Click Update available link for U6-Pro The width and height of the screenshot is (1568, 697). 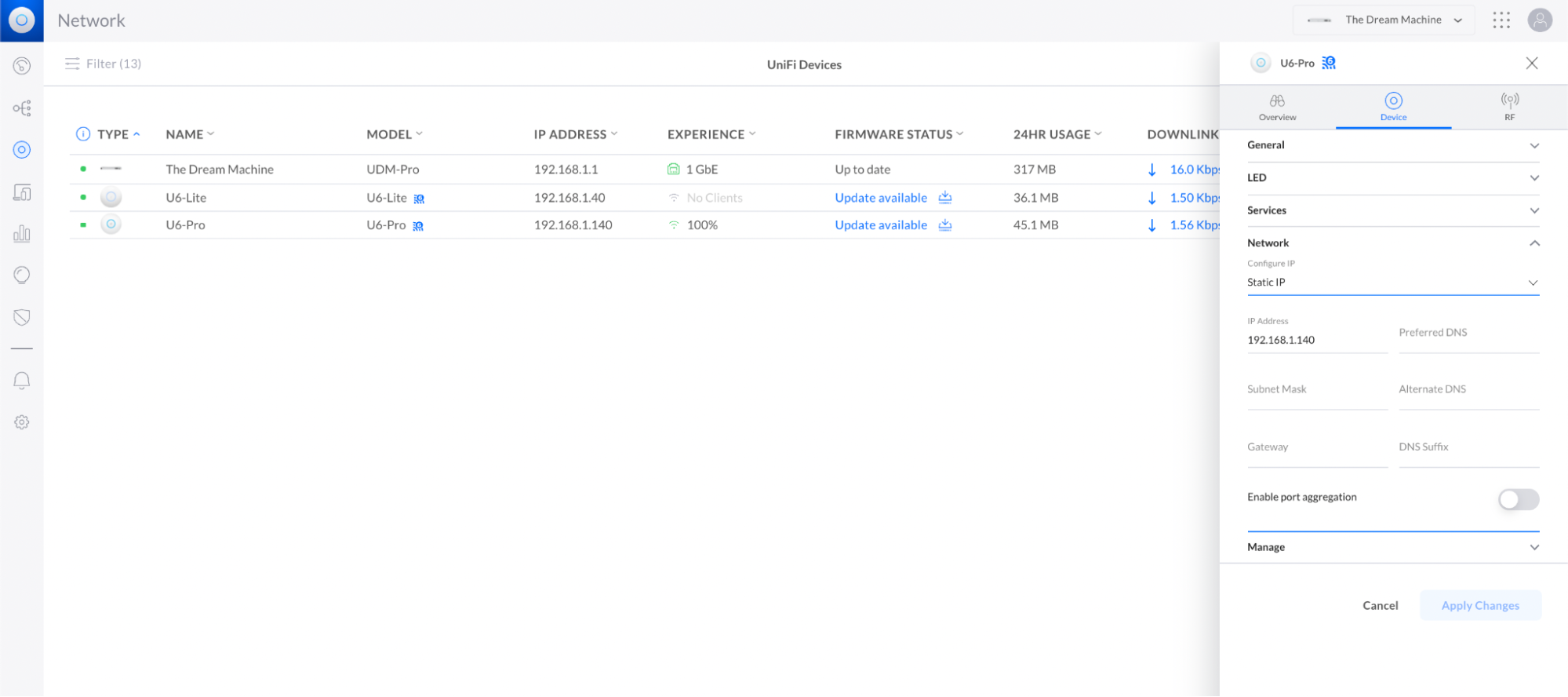(881, 225)
